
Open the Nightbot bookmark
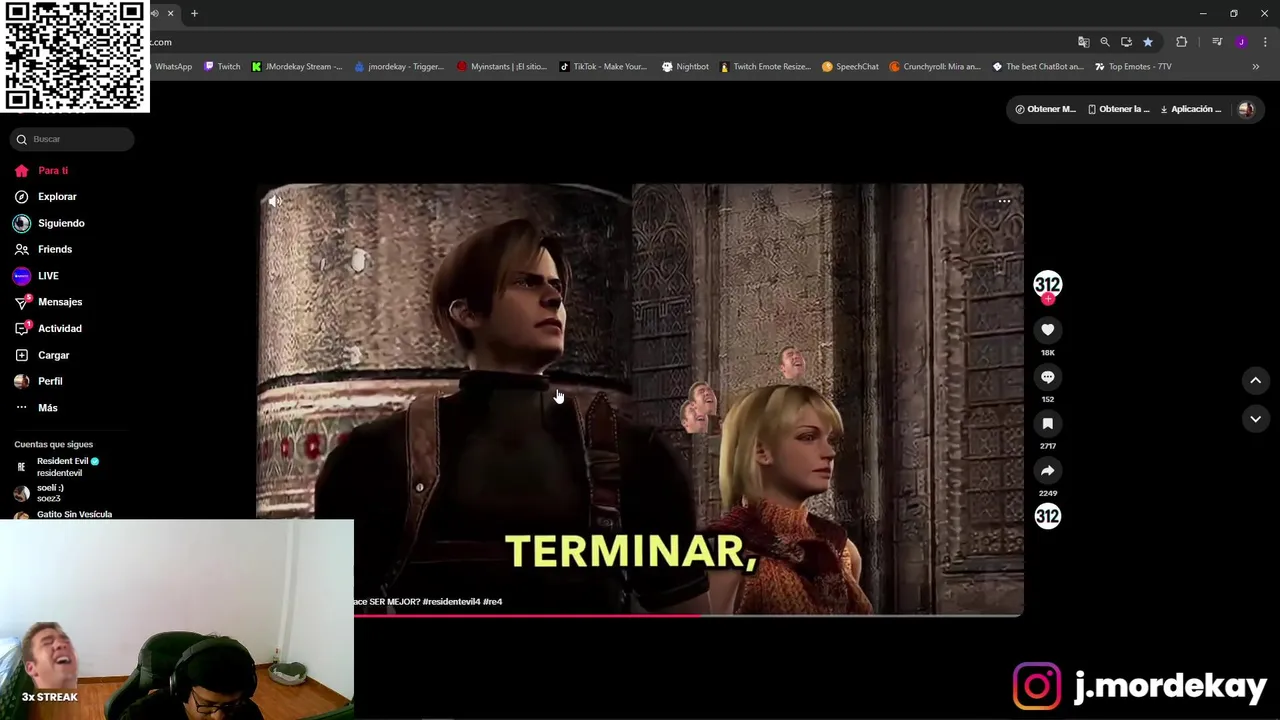pyautogui.click(x=685, y=67)
